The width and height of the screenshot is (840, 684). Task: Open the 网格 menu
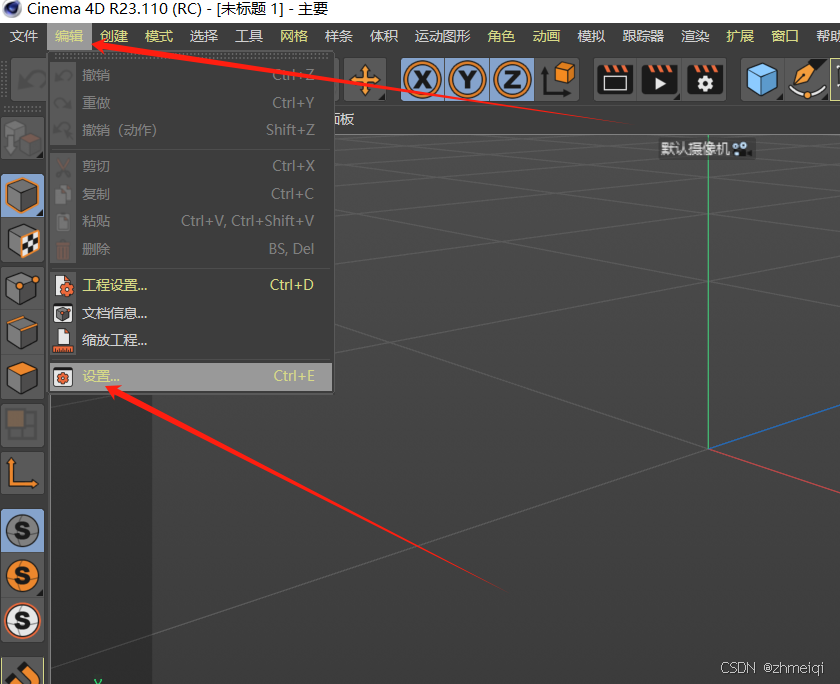tap(294, 36)
